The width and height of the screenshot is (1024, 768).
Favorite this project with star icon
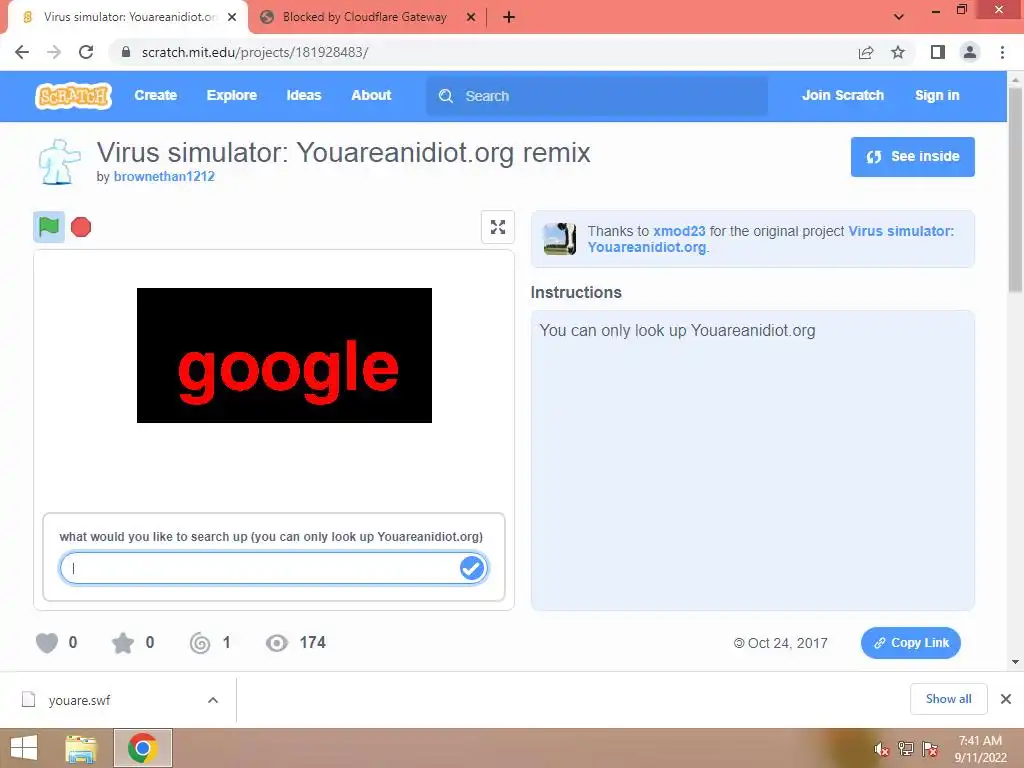(x=123, y=643)
